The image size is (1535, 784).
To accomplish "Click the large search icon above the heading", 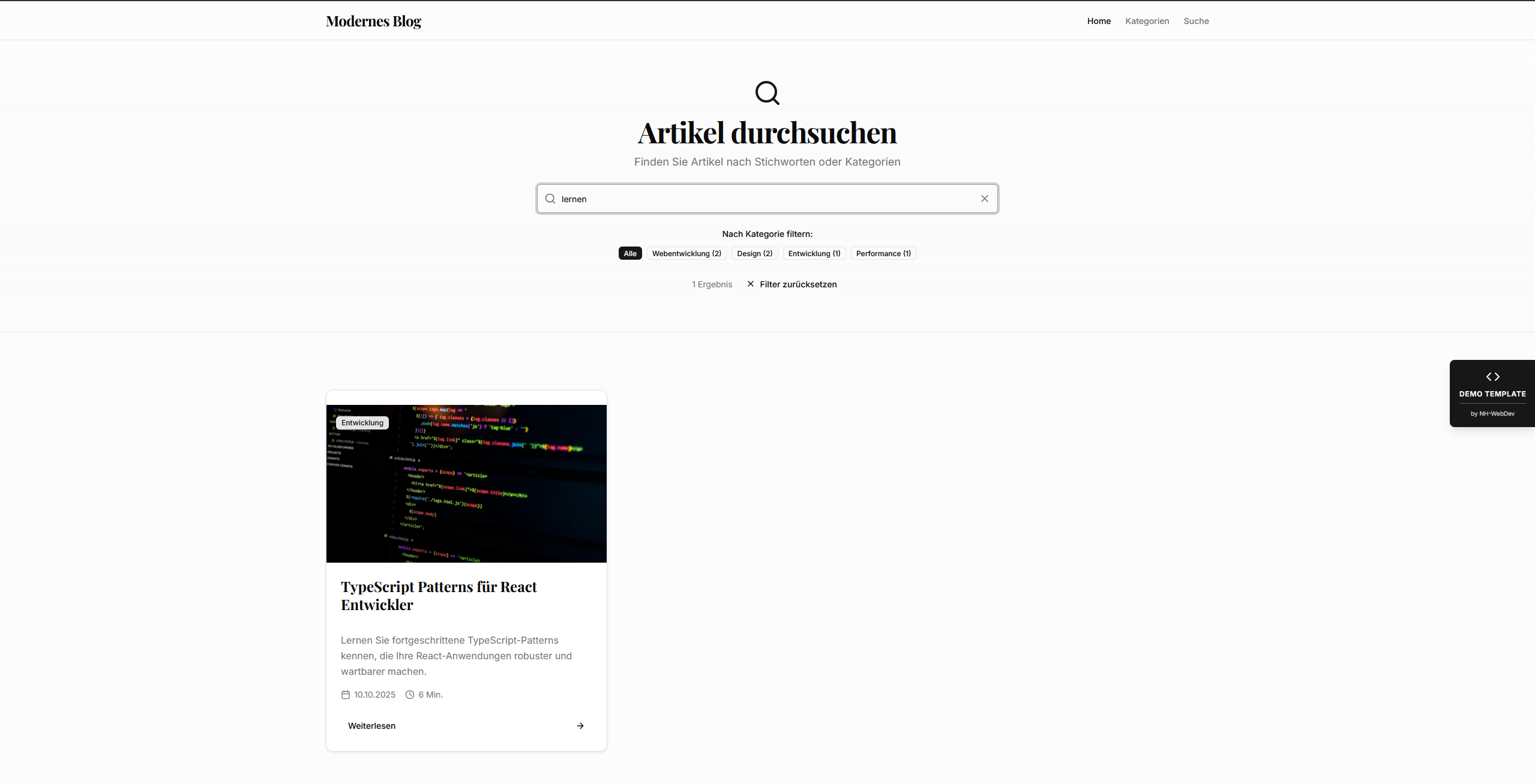I will (767, 93).
